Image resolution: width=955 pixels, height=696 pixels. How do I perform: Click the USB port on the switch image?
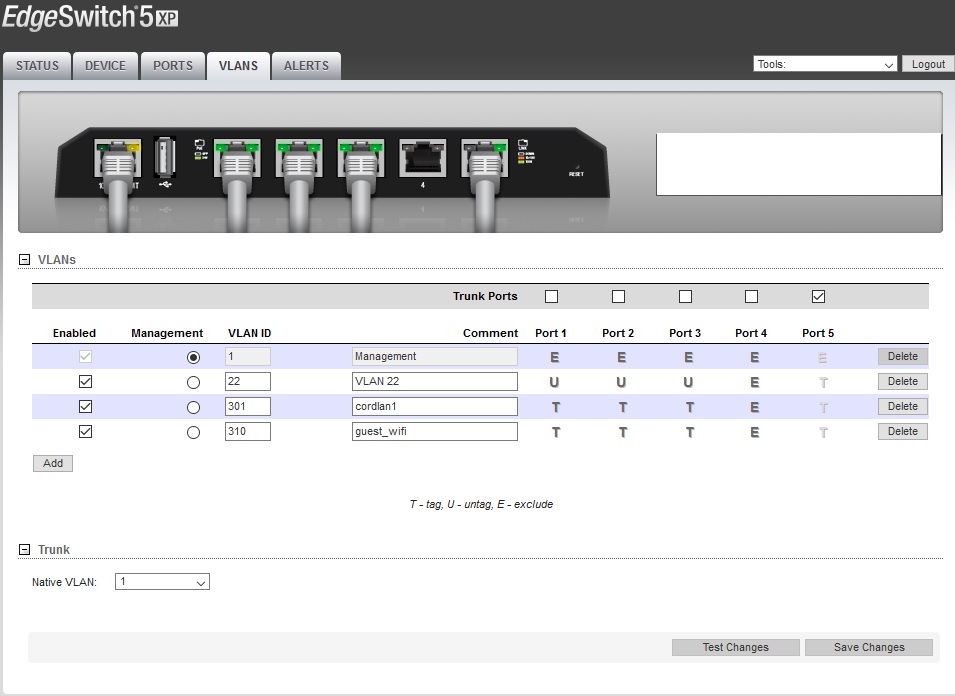164,156
